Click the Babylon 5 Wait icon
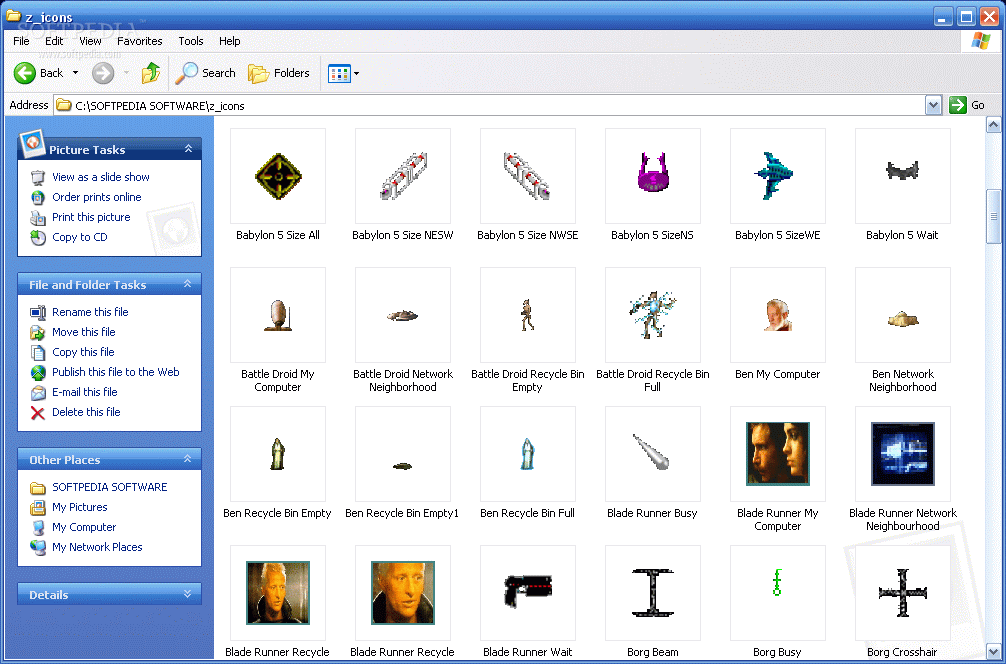This screenshot has height=664, width=1006. point(902,177)
